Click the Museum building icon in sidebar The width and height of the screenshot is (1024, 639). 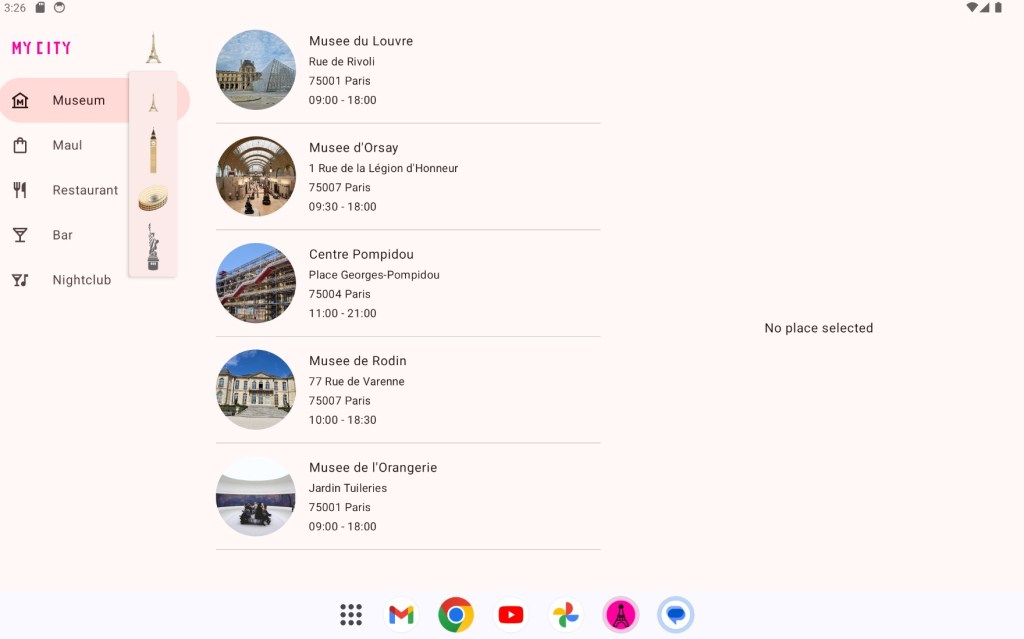click(20, 100)
